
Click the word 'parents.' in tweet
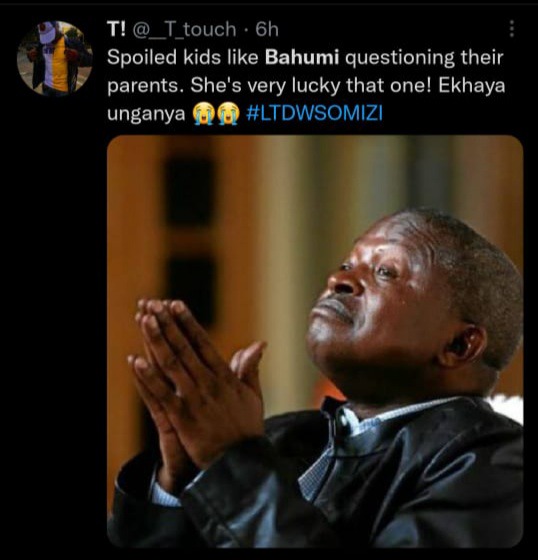point(146,87)
